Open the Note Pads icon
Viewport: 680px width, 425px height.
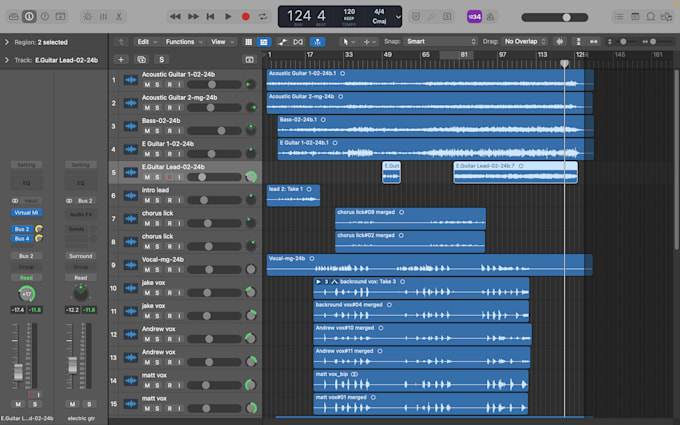[x=635, y=16]
